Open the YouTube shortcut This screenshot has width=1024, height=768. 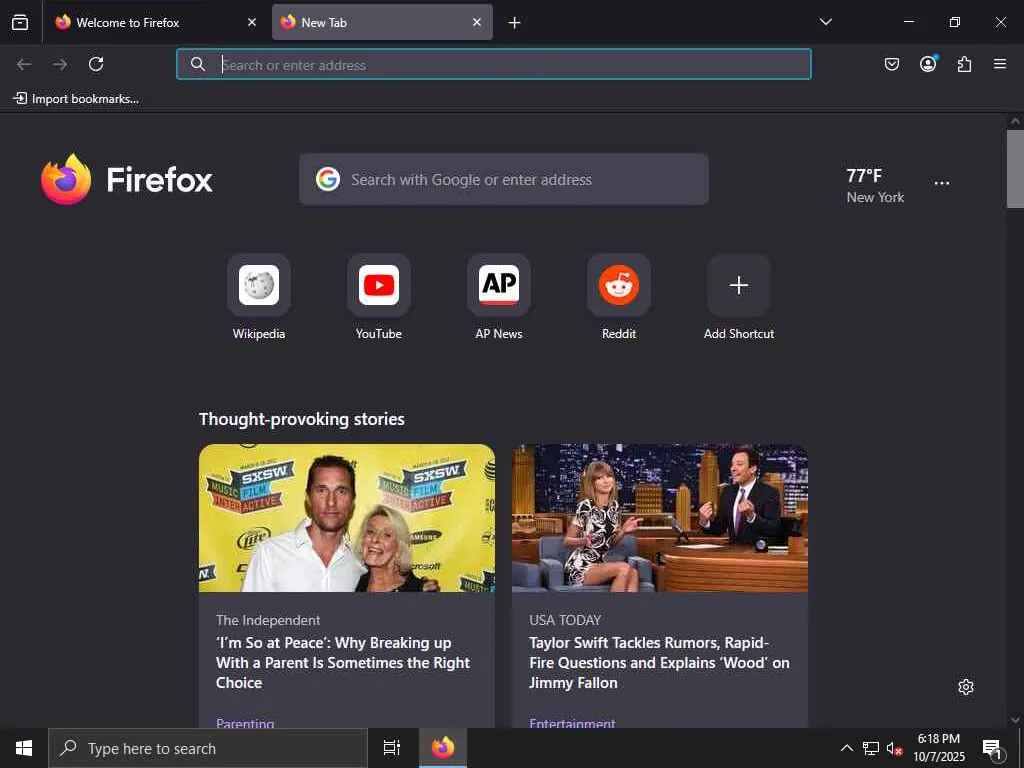pos(379,298)
